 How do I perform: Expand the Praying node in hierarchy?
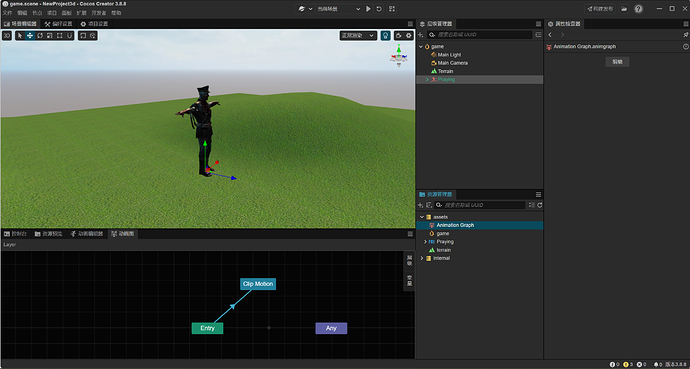click(x=427, y=80)
